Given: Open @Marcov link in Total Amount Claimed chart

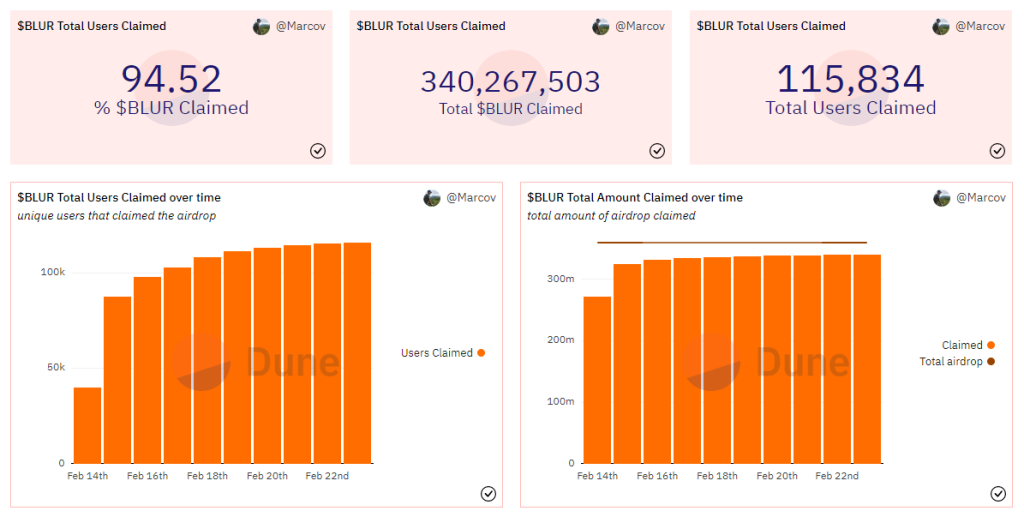Looking at the screenshot, I should [x=981, y=197].
